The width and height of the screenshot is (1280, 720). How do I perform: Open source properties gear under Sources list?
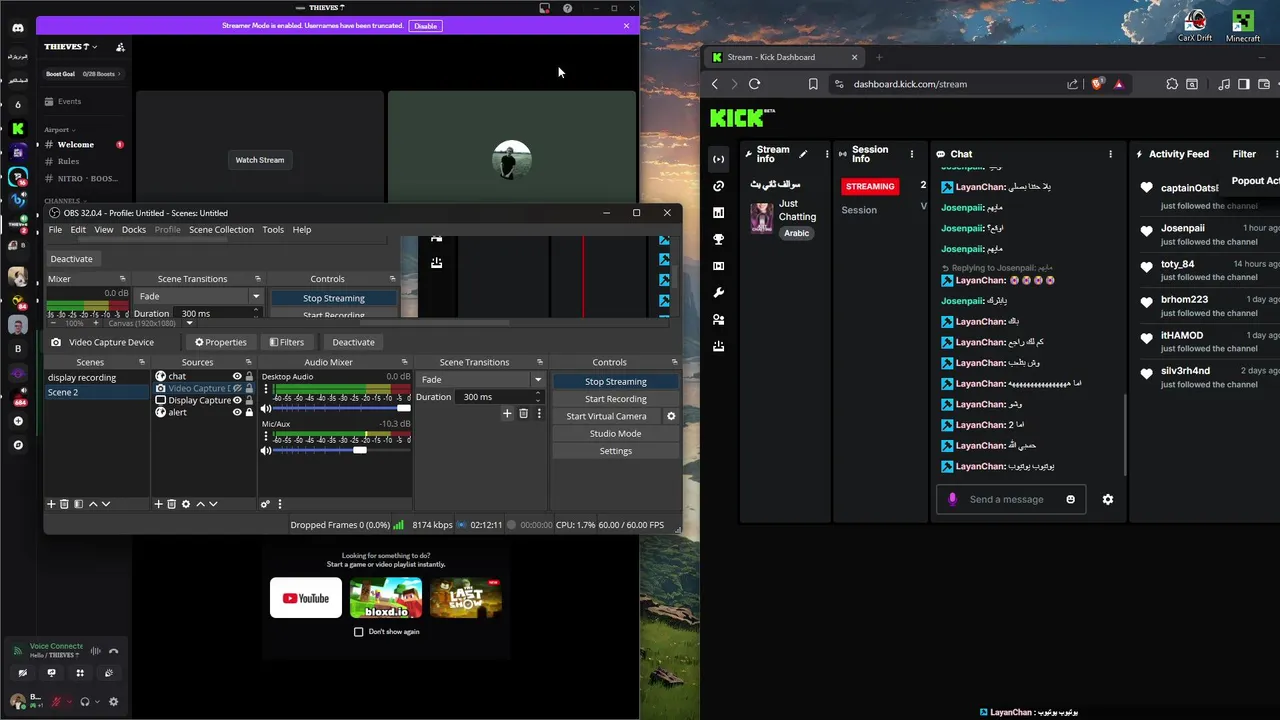(x=186, y=504)
